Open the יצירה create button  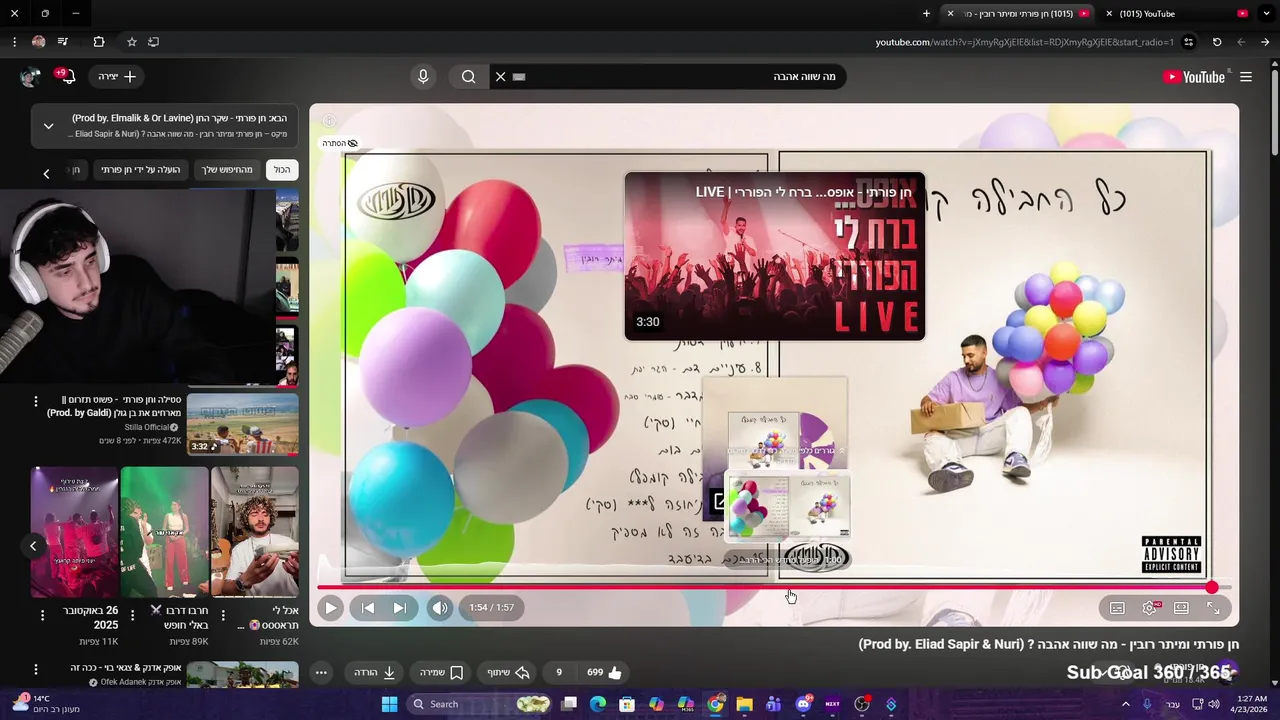[x=117, y=77]
